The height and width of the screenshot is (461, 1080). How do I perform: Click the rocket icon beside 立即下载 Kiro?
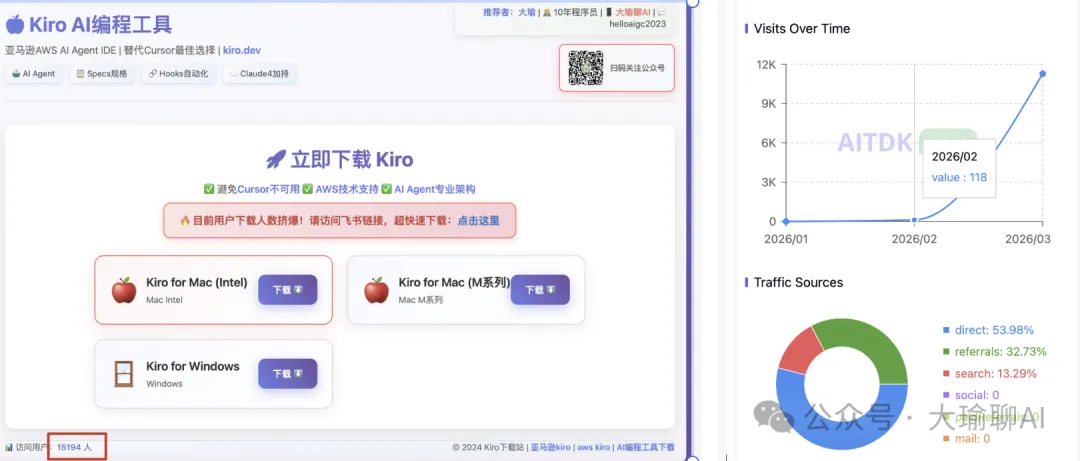point(276,160)
